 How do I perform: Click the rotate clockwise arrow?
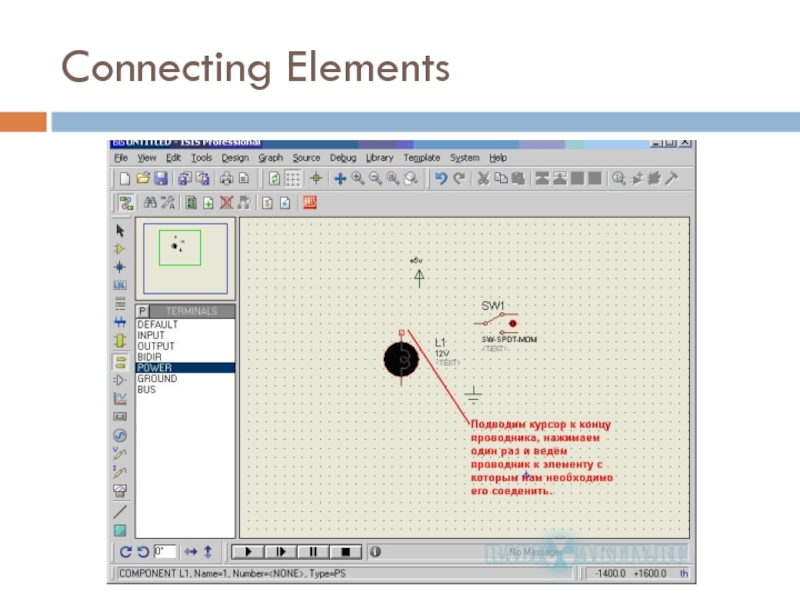click(125, 552)
